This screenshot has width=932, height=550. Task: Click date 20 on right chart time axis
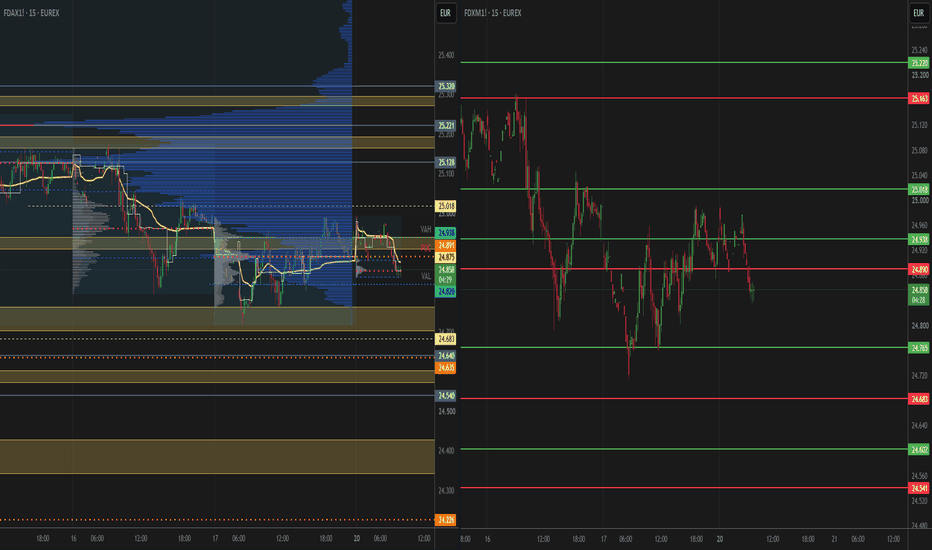tap(720, 539)
